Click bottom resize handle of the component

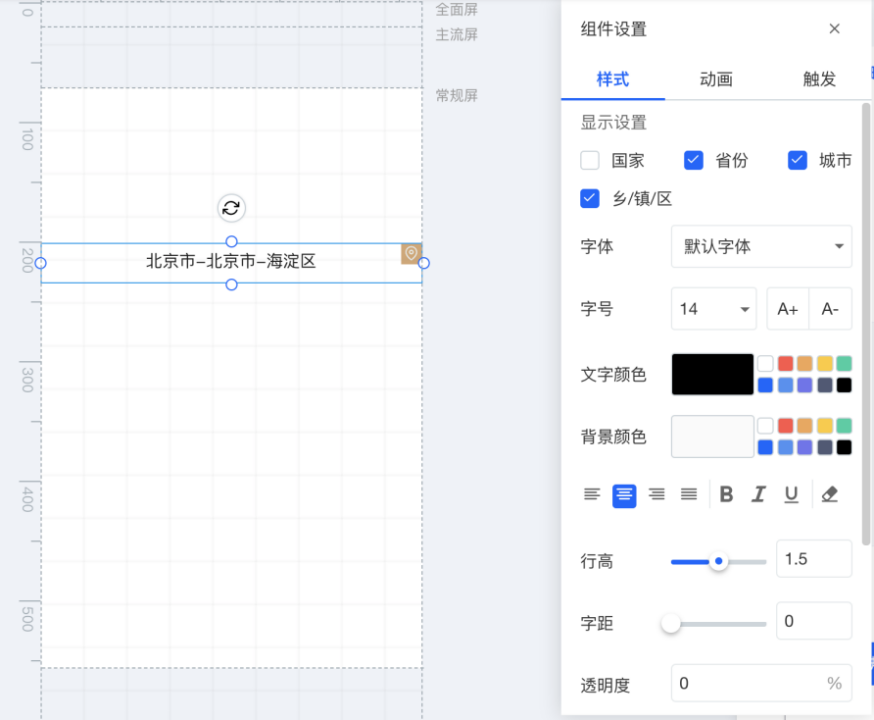pos(231,285)
